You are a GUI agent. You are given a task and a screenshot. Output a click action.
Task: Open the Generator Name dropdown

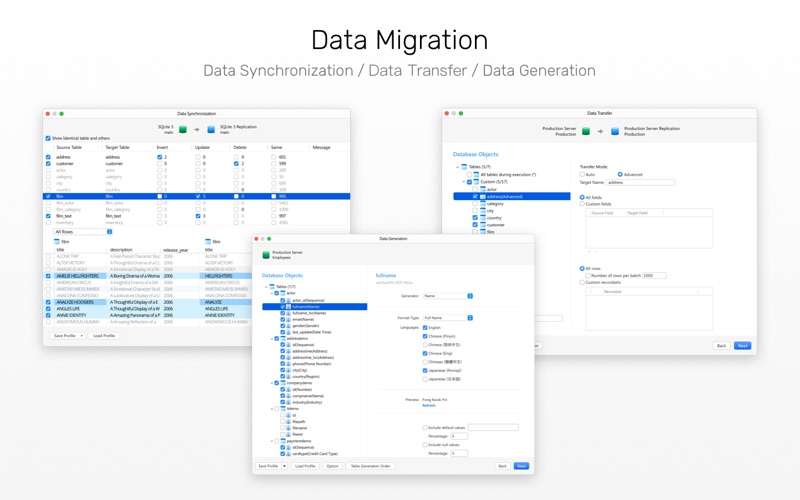point(448,296)
